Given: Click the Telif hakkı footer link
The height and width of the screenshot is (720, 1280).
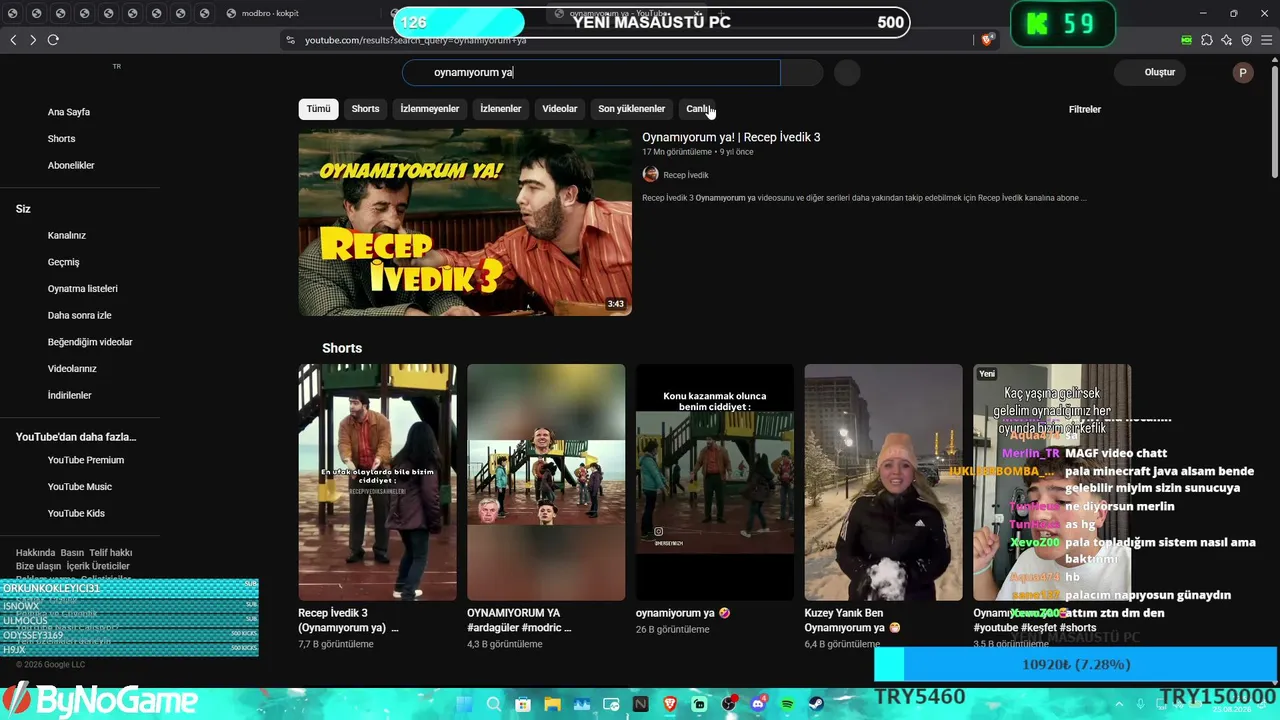Looking at the screenshot, I should tap(111, 553).
